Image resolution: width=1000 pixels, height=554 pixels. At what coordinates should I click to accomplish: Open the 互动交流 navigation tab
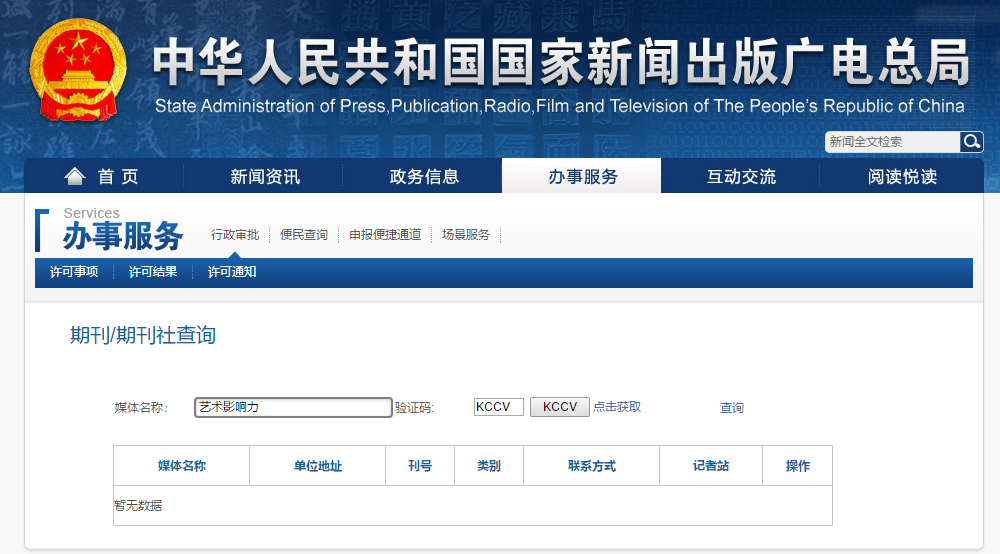pyautogui.click(x=741, y=177)
